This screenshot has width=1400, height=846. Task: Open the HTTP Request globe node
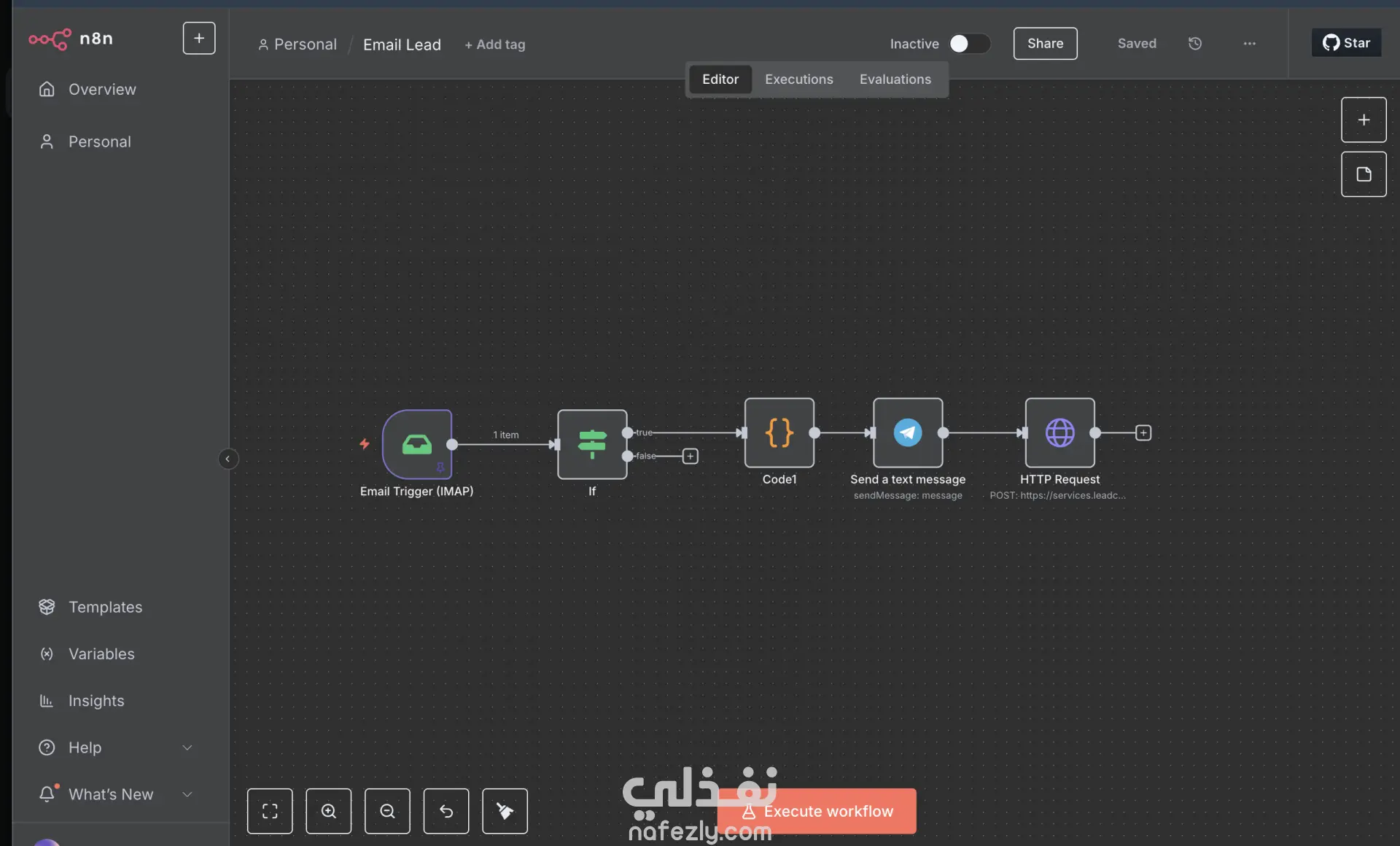1059,432
